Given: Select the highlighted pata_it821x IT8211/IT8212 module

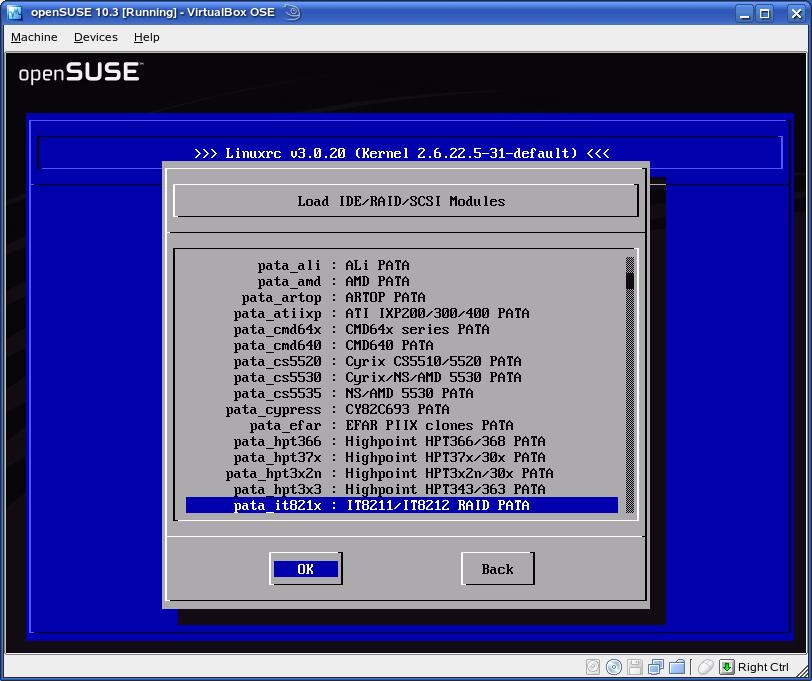Looking at the screenshot, I should pos(402,505).
